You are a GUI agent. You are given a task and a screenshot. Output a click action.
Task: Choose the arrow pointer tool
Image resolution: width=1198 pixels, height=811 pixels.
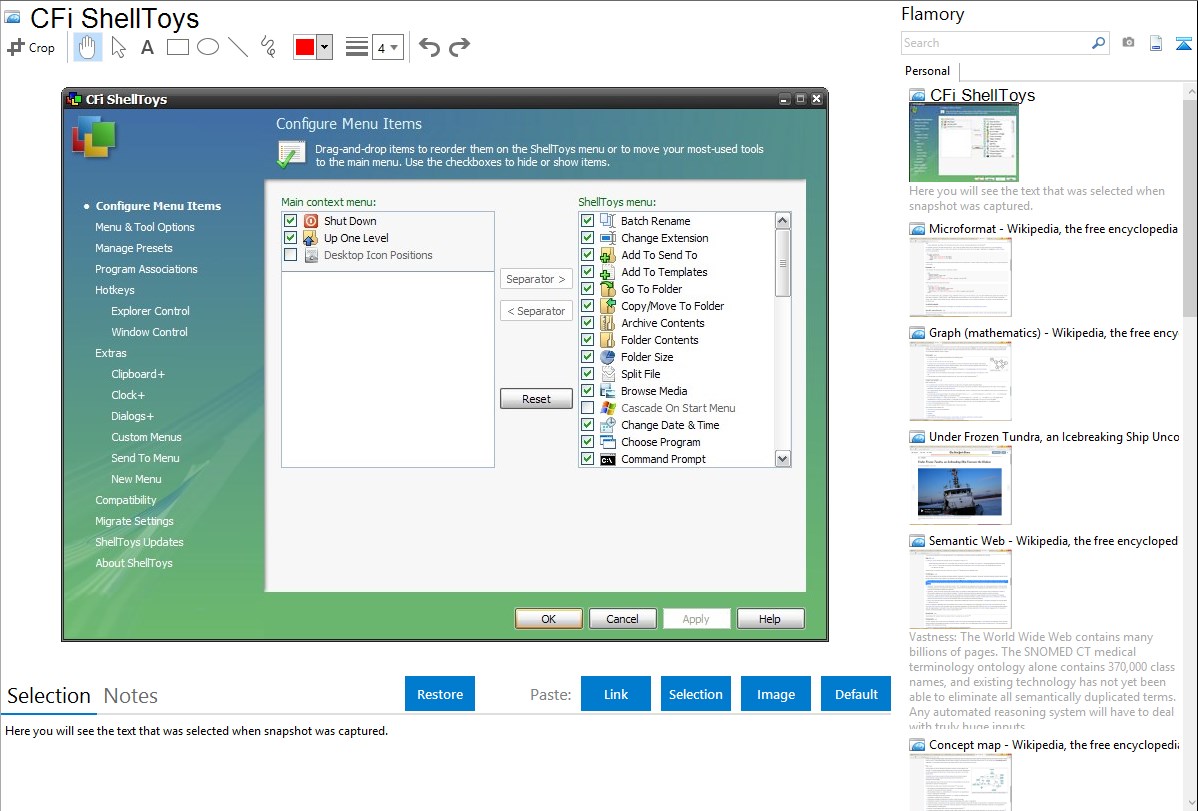pyautogui.click(x=118, y=47)
